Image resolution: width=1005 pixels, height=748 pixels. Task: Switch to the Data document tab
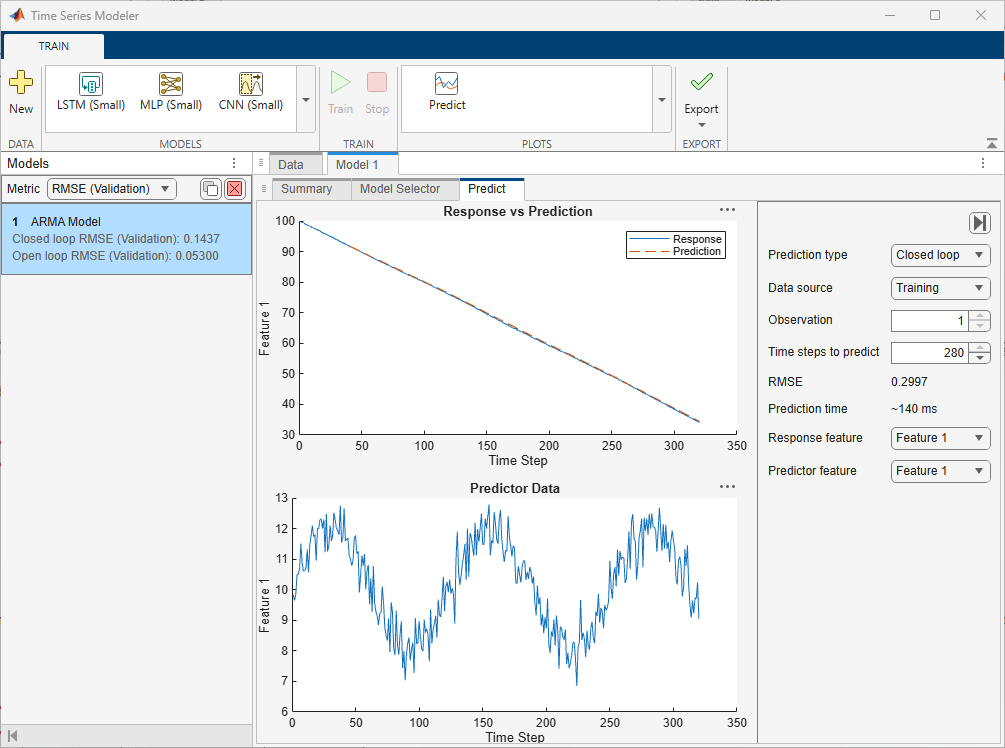291,164
